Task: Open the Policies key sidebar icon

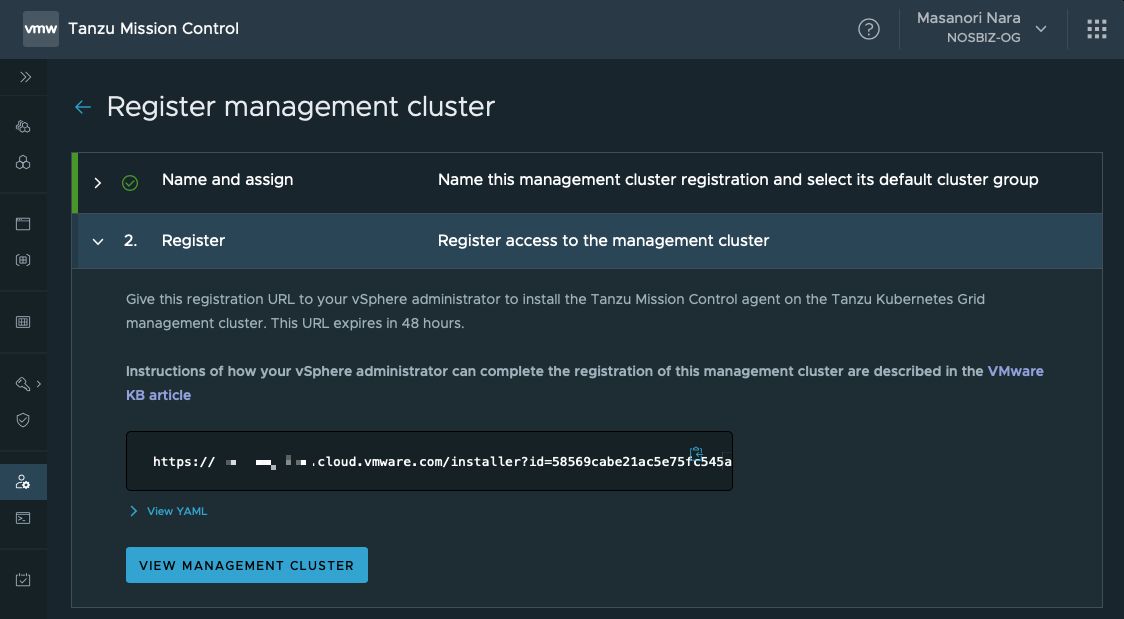Action: 22,384
